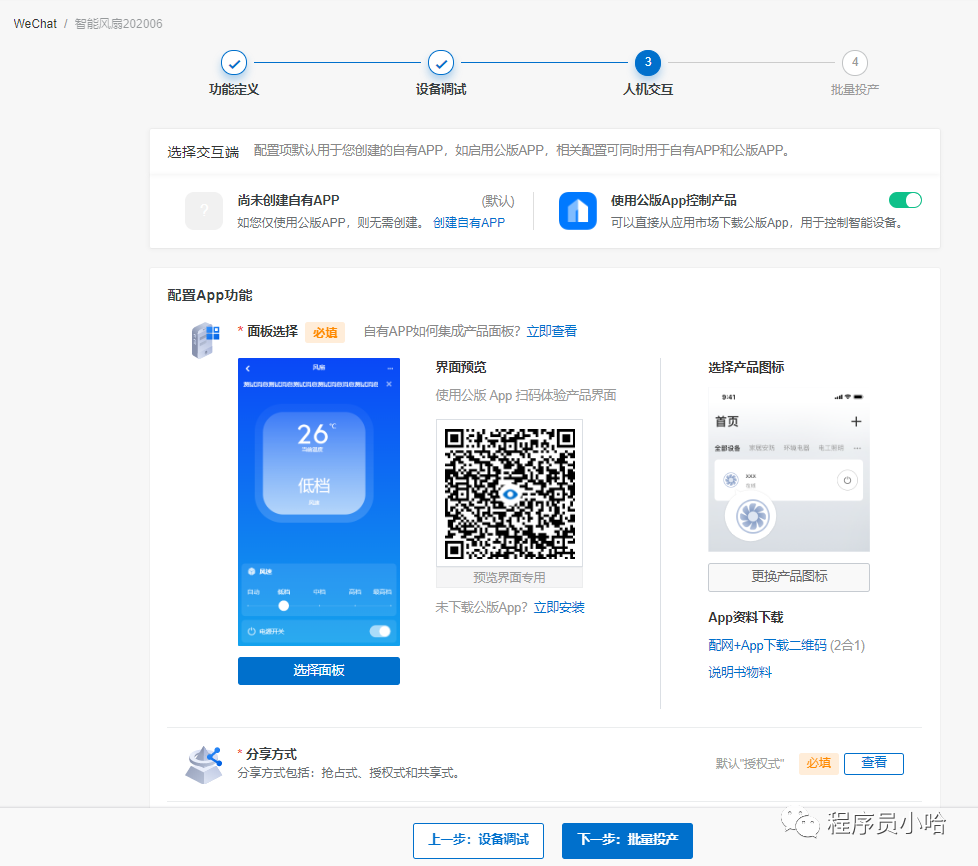Image resolution: width=978 pixels, height=866 pixels.
Task: Go to the 设备调试 step
Action: click(x=441, y=63)
